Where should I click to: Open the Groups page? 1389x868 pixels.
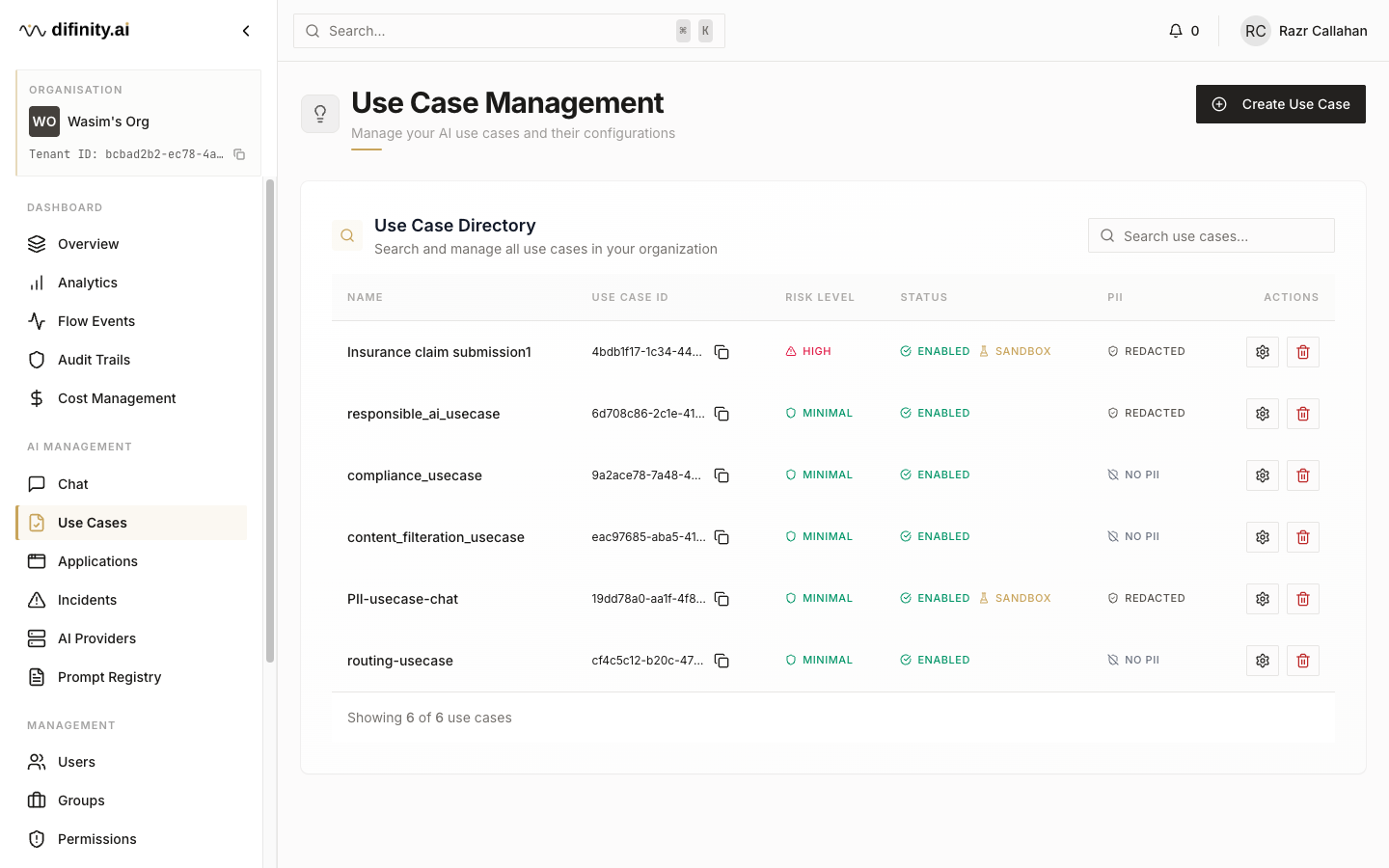131,800
